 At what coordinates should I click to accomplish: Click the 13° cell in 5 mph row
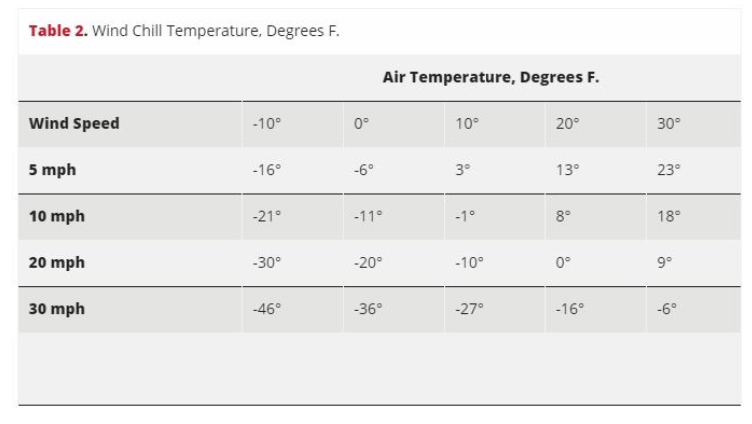567,170
